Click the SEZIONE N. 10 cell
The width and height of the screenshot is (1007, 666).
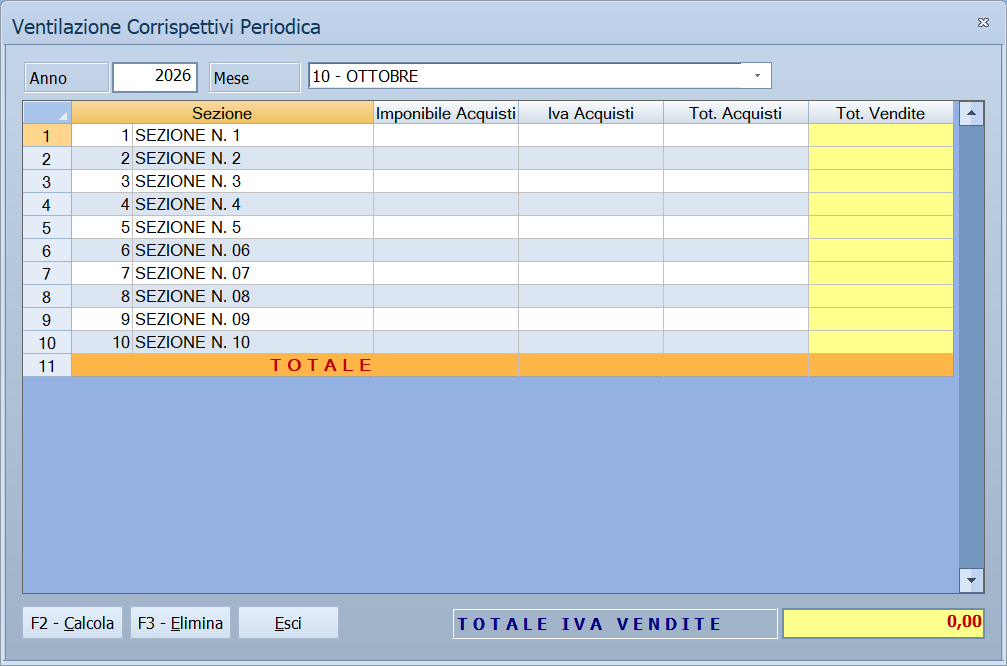pos(253,342)
